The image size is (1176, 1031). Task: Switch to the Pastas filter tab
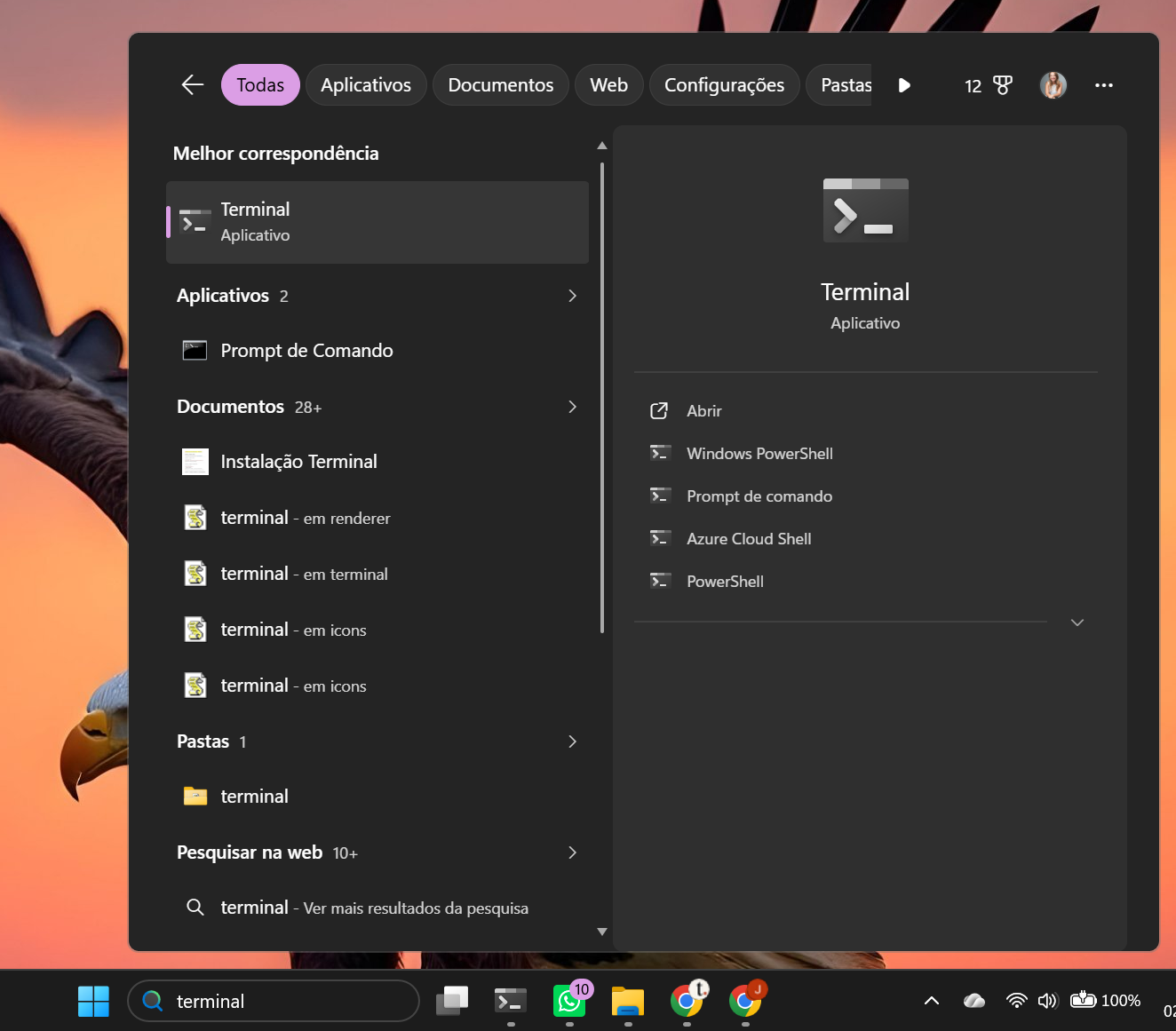[839, 85]
